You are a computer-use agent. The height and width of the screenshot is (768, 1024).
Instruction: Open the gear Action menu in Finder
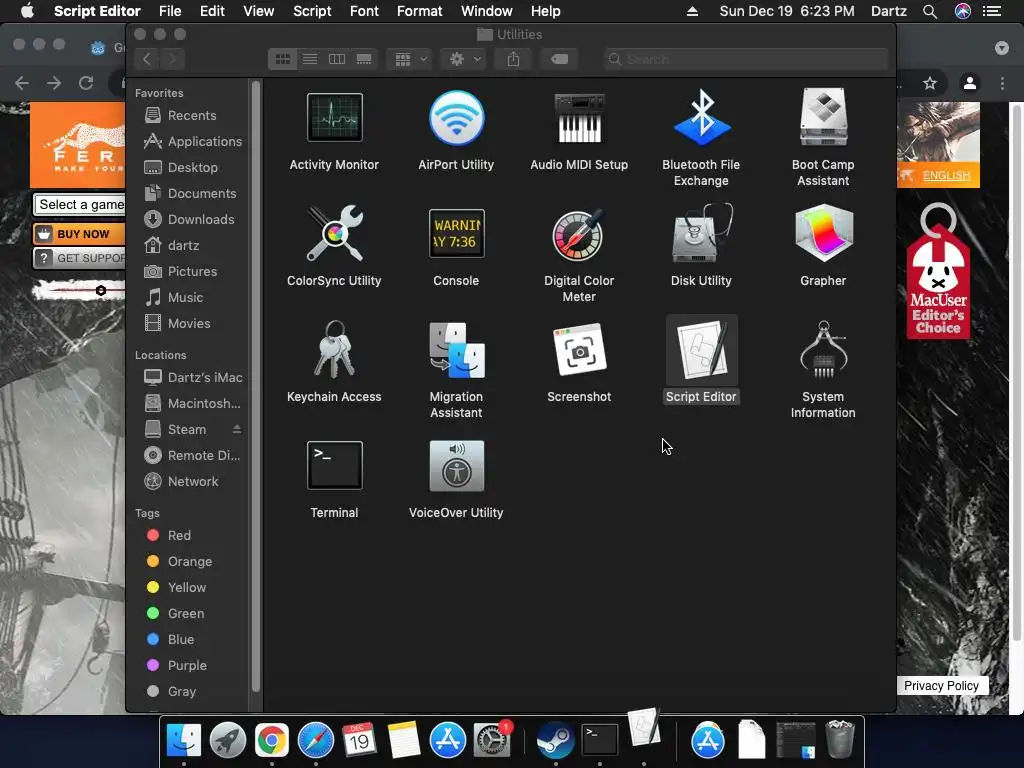465,59
